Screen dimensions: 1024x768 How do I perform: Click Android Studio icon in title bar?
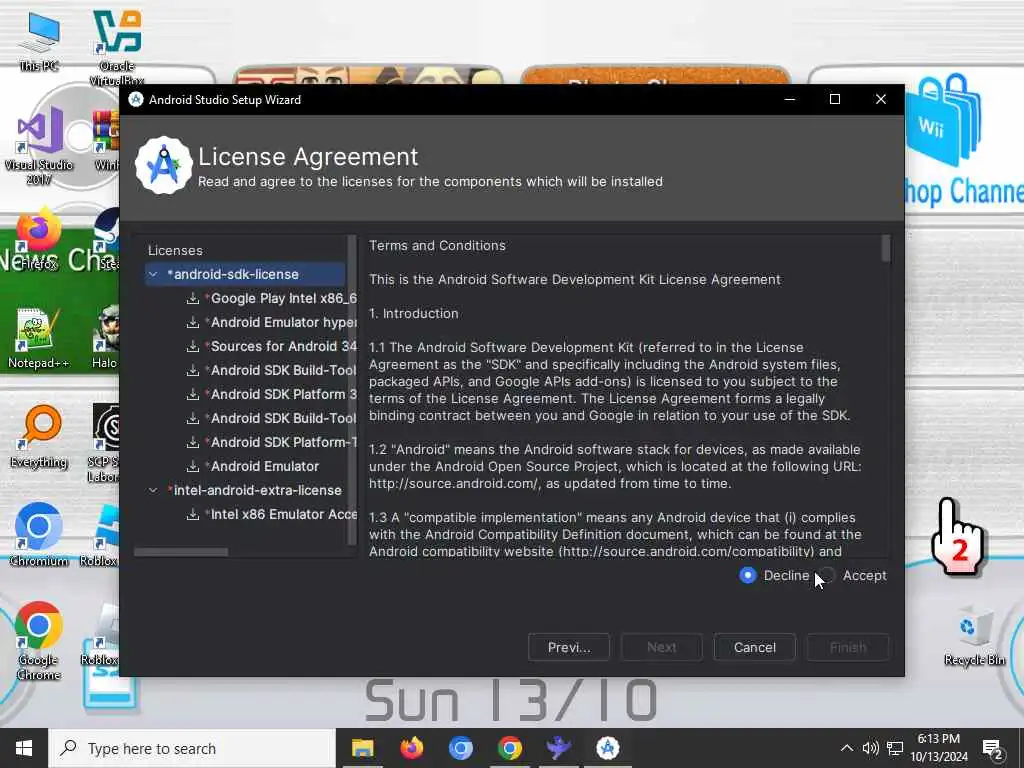(x=136, y=99)
